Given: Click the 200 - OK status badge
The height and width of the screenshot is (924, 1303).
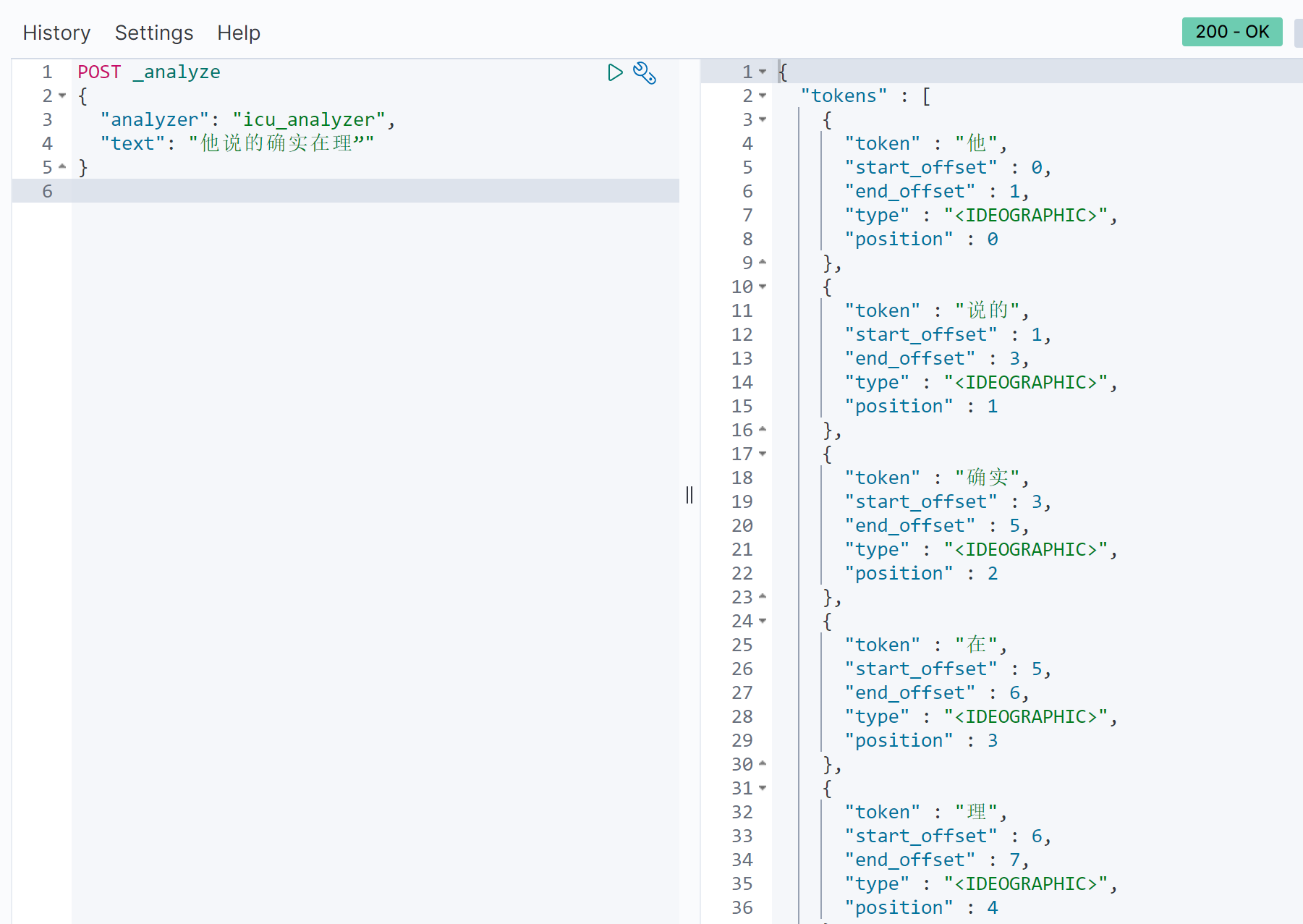Looking at the screenshot, I should coord(1232,32).
